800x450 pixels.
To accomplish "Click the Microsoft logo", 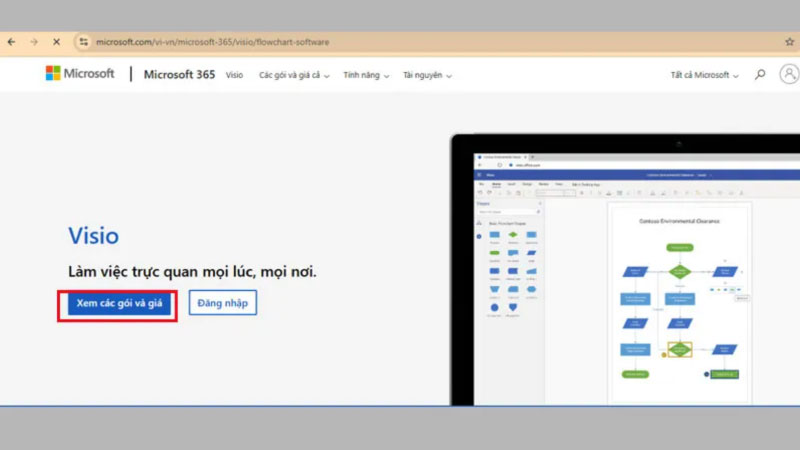I will (x=80, y=73).
